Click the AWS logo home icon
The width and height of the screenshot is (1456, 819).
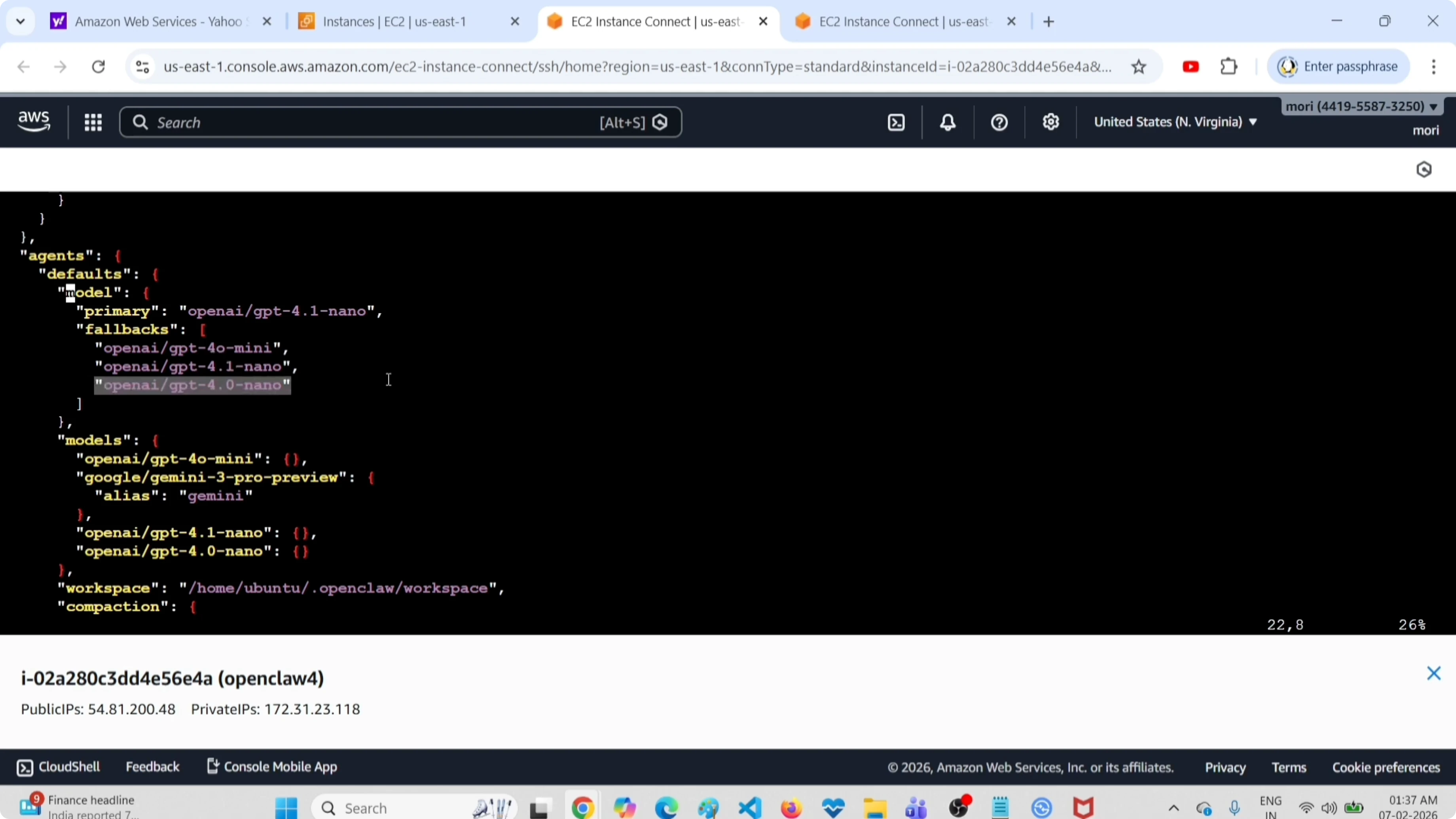[34, 121]
